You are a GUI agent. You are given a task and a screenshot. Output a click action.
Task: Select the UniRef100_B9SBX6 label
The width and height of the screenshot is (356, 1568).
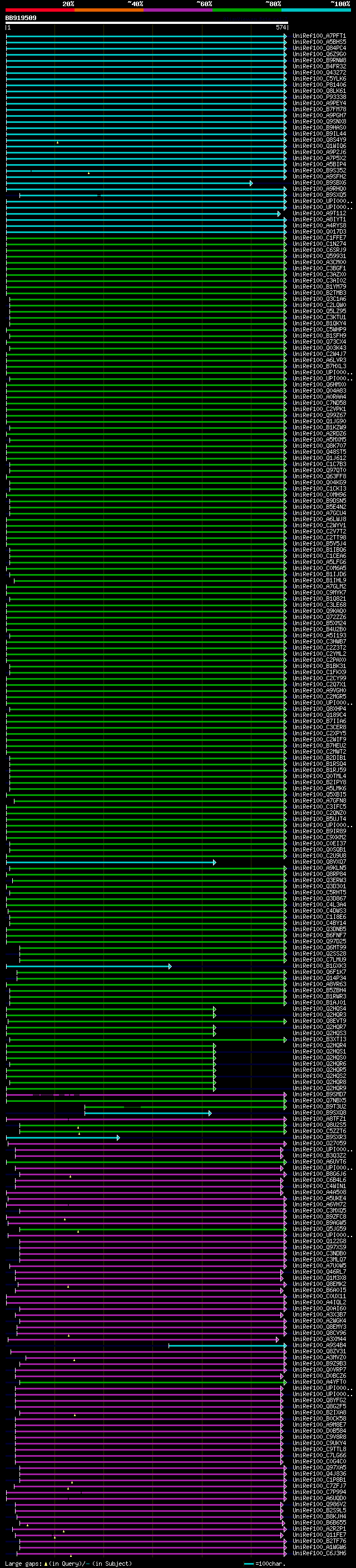(319, 182)
